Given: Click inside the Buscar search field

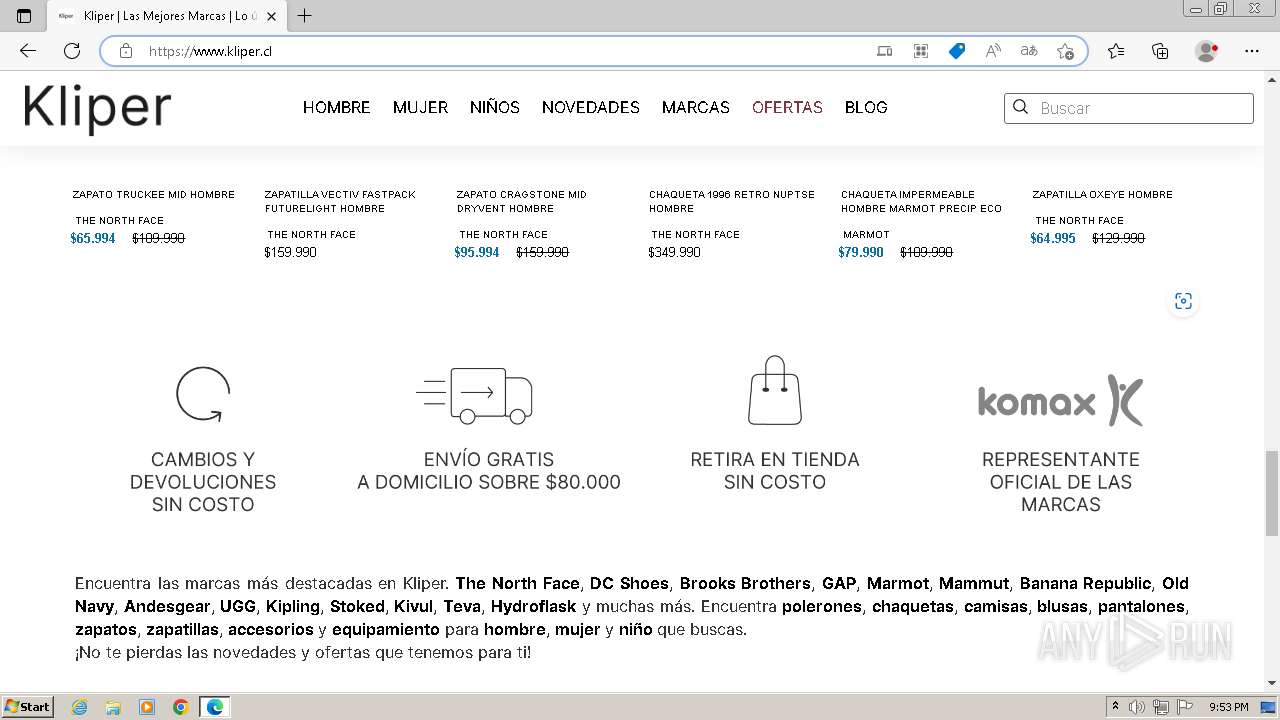Looking at the screenshot, I should [x=1128, y=108].
